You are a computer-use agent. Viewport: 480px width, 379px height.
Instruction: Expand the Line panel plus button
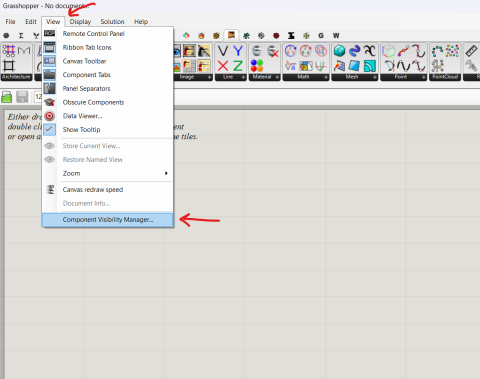click(x=243, y=77)
